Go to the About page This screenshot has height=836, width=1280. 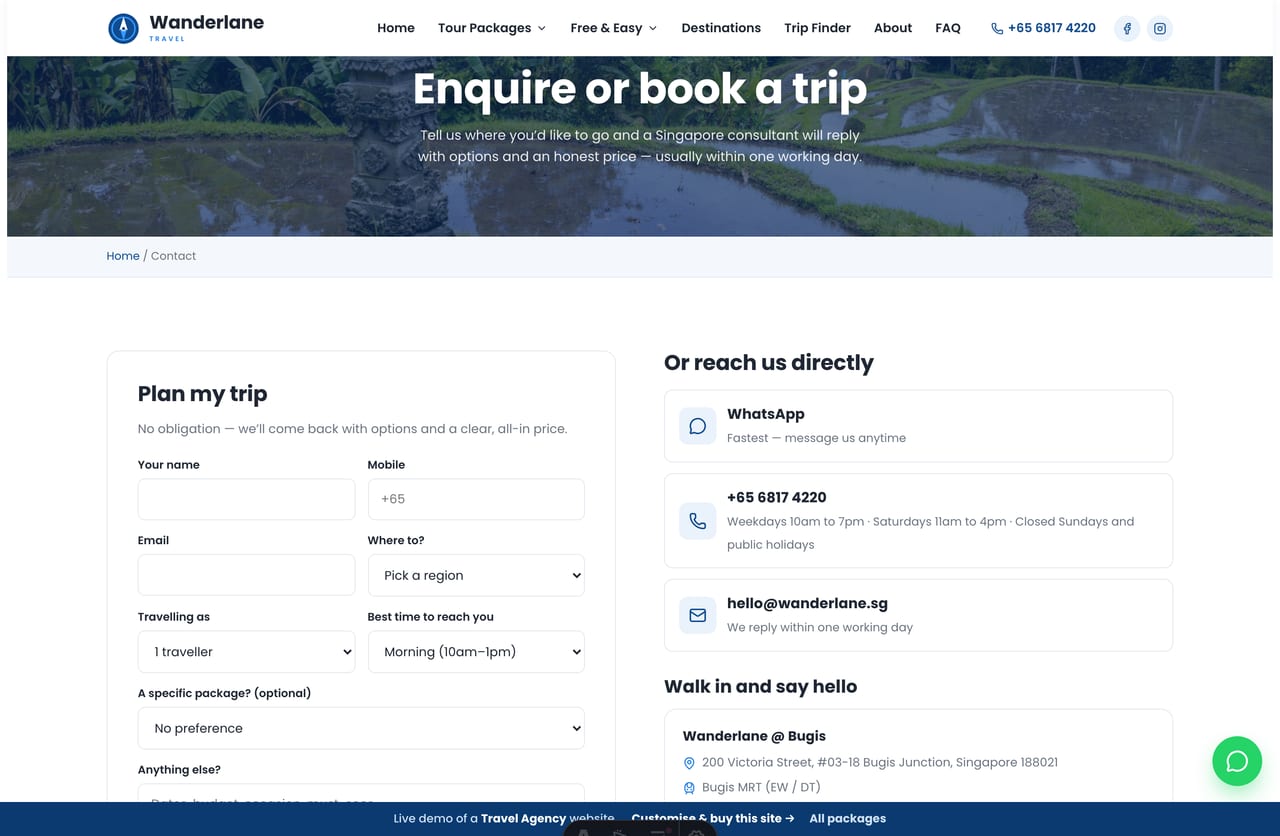click(893, 28)
